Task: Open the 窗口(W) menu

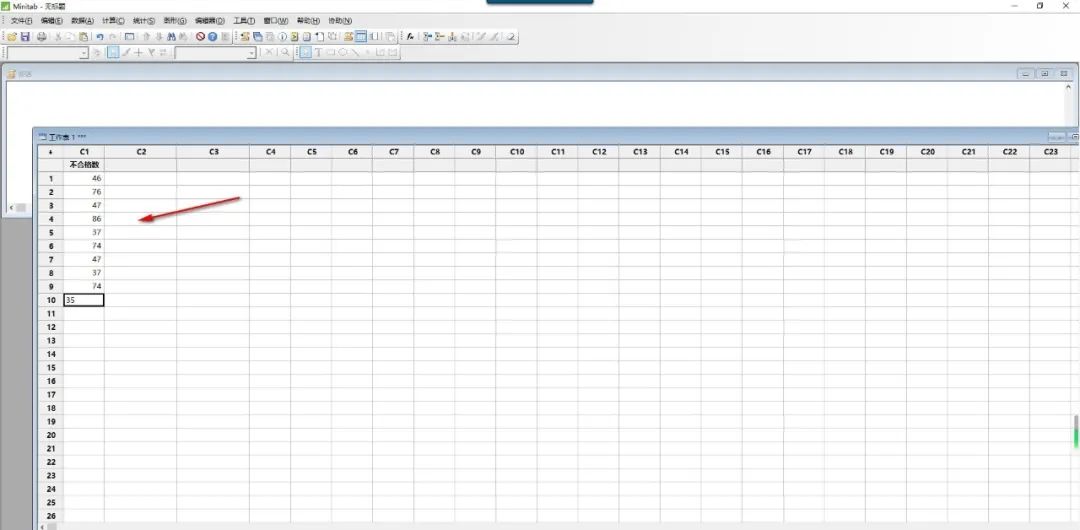Action: pos(276,21)
